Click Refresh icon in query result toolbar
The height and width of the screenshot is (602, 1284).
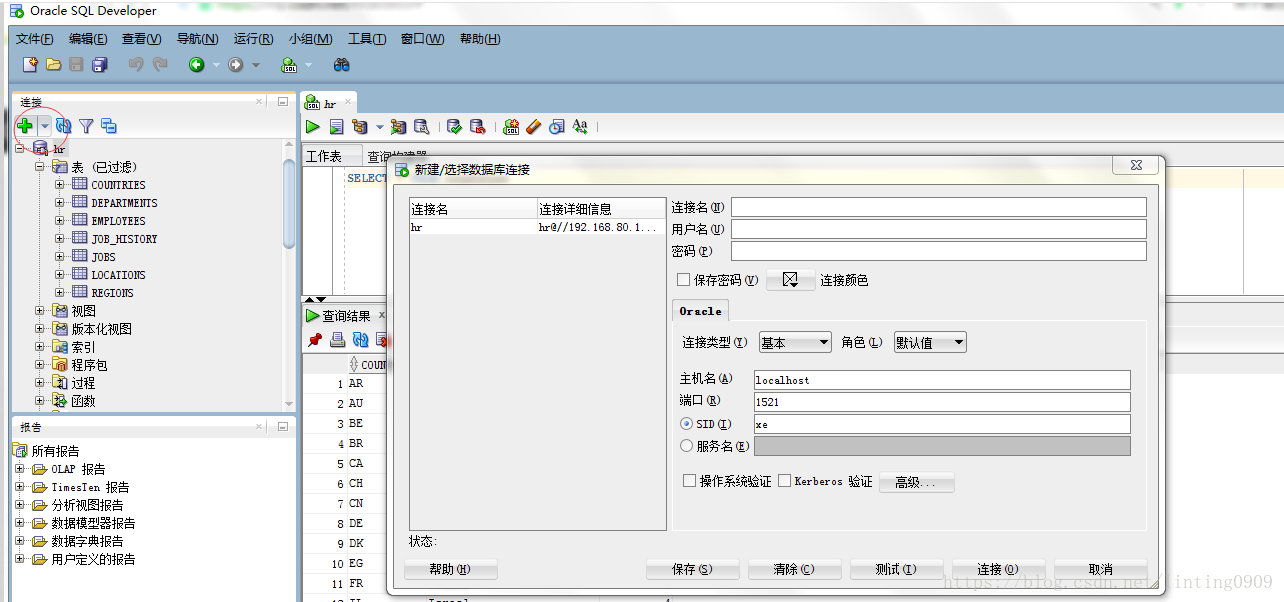(x=361, y=340)
